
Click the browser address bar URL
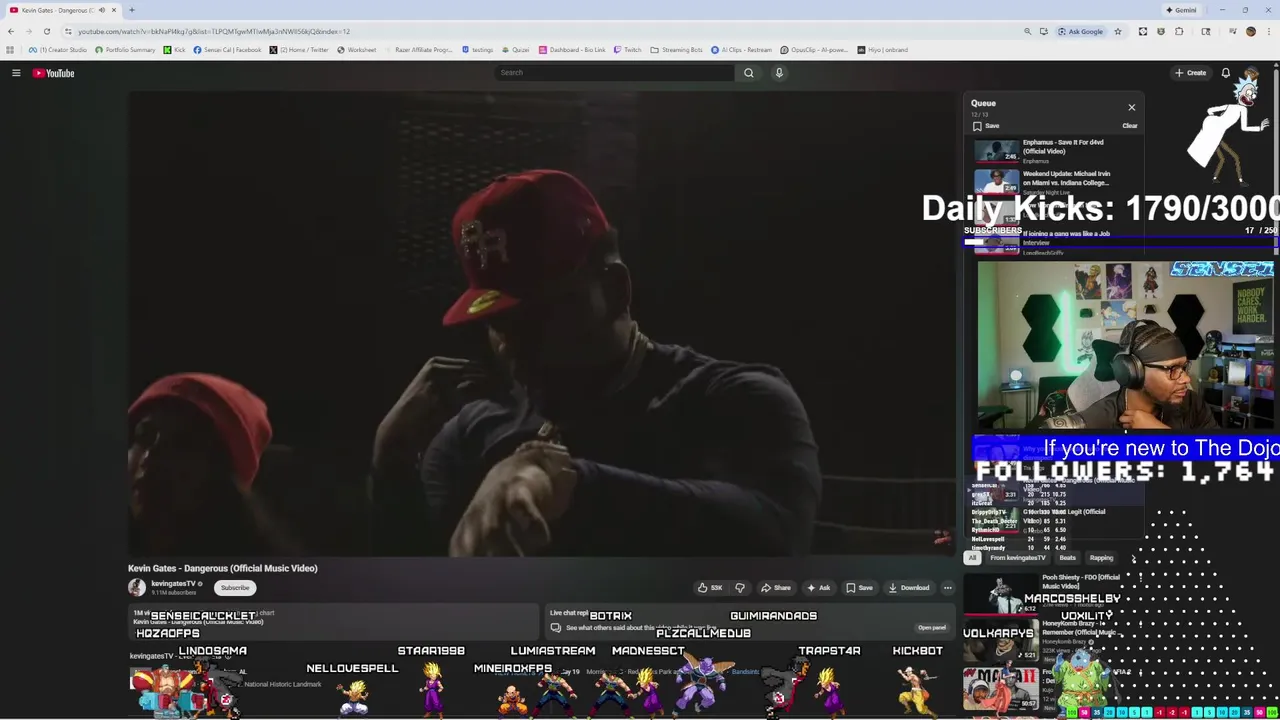(214, 31)
